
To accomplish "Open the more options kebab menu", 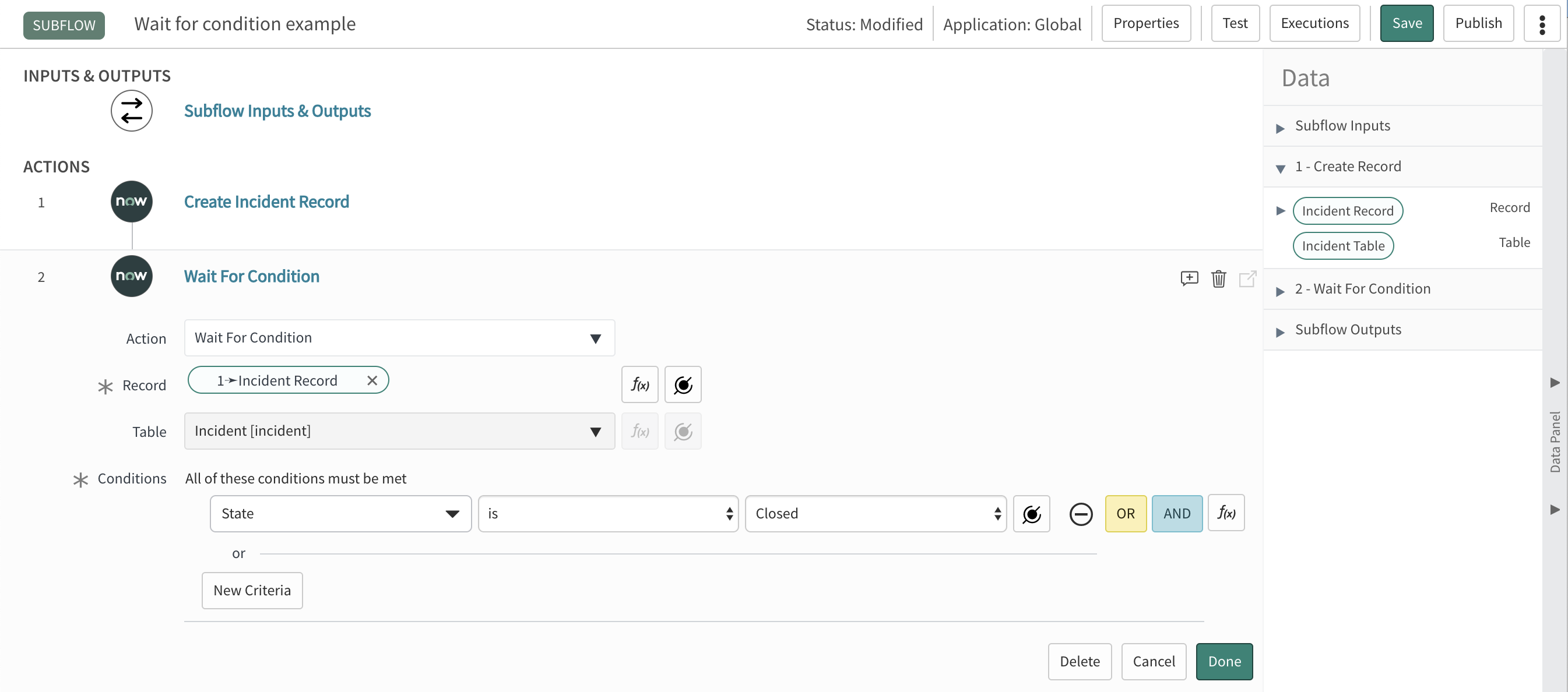I will tap(1542, 24).
